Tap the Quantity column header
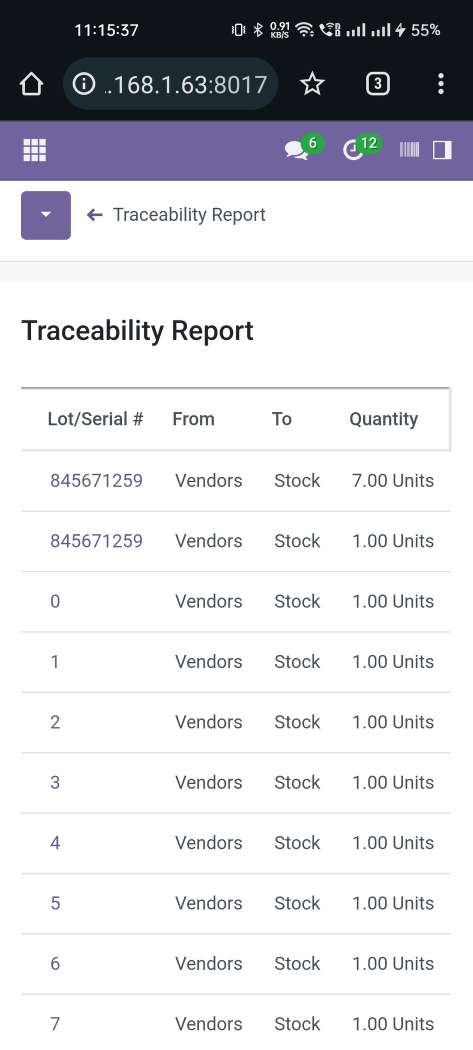This screenshot has height=1050, width=473. point(384,419)
